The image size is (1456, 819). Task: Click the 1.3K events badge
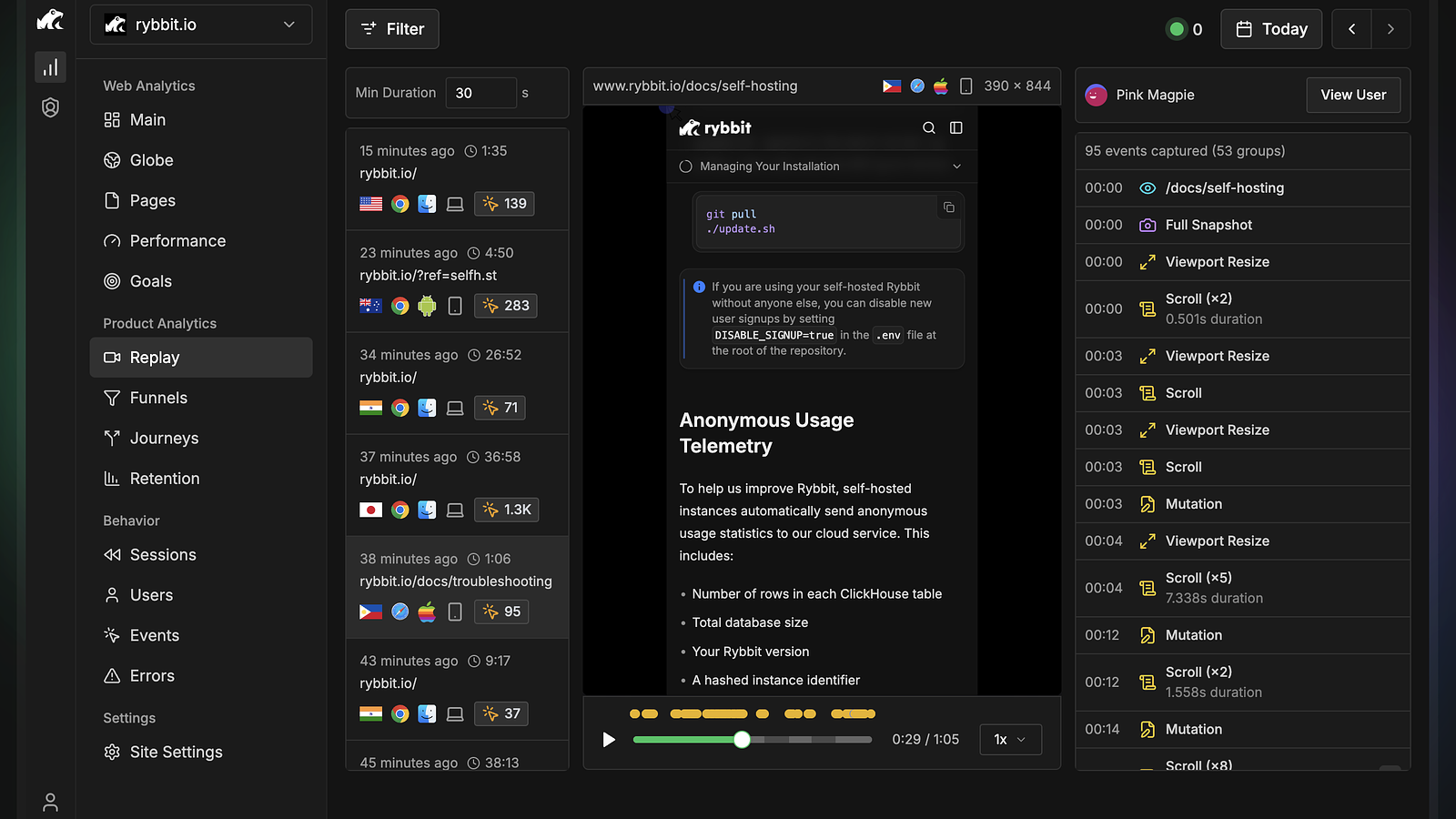[x=506, y=510]
